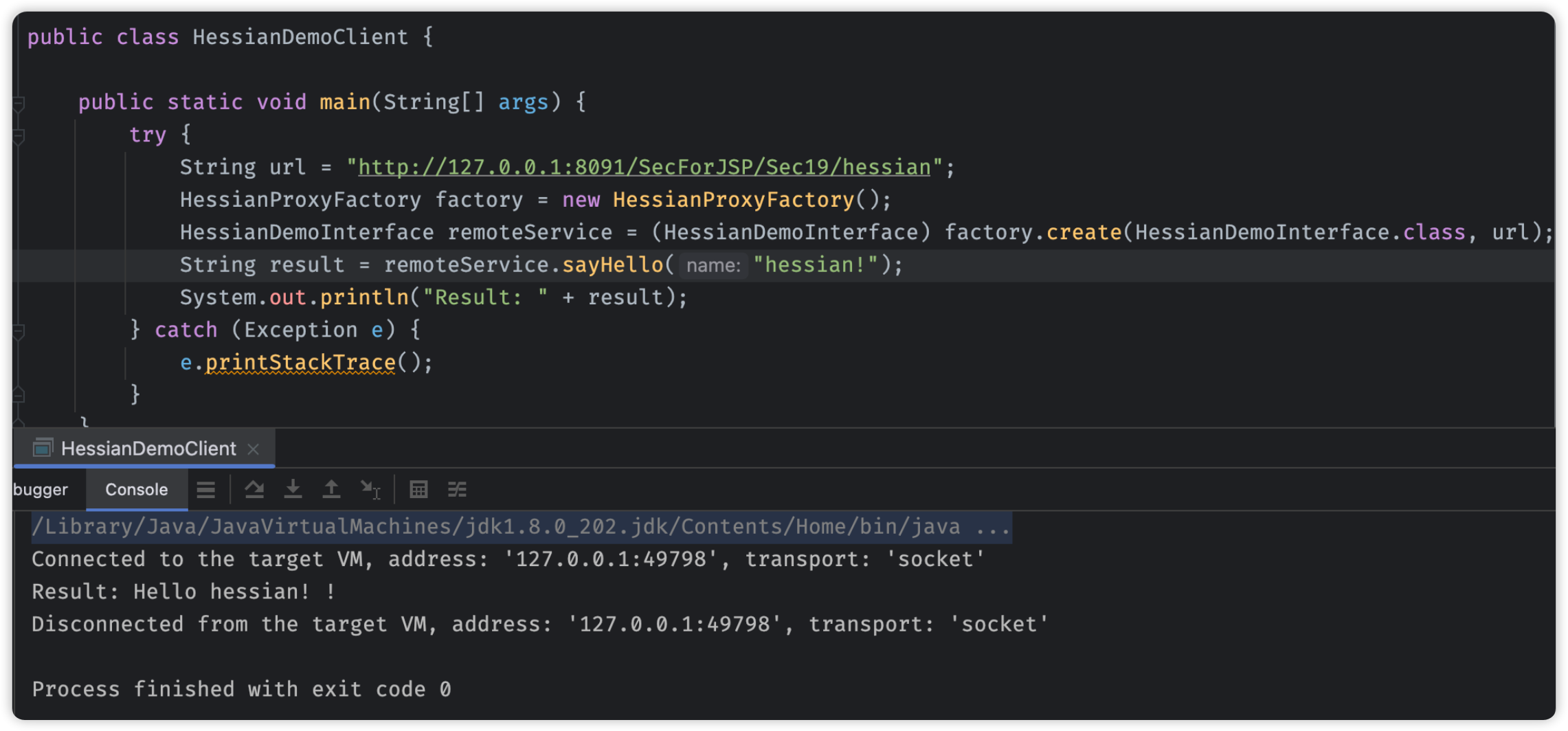Open the Evaluate Expression calculator icon
The height and width of the screenshot is (731, 1568).
(x=418, y=489)
